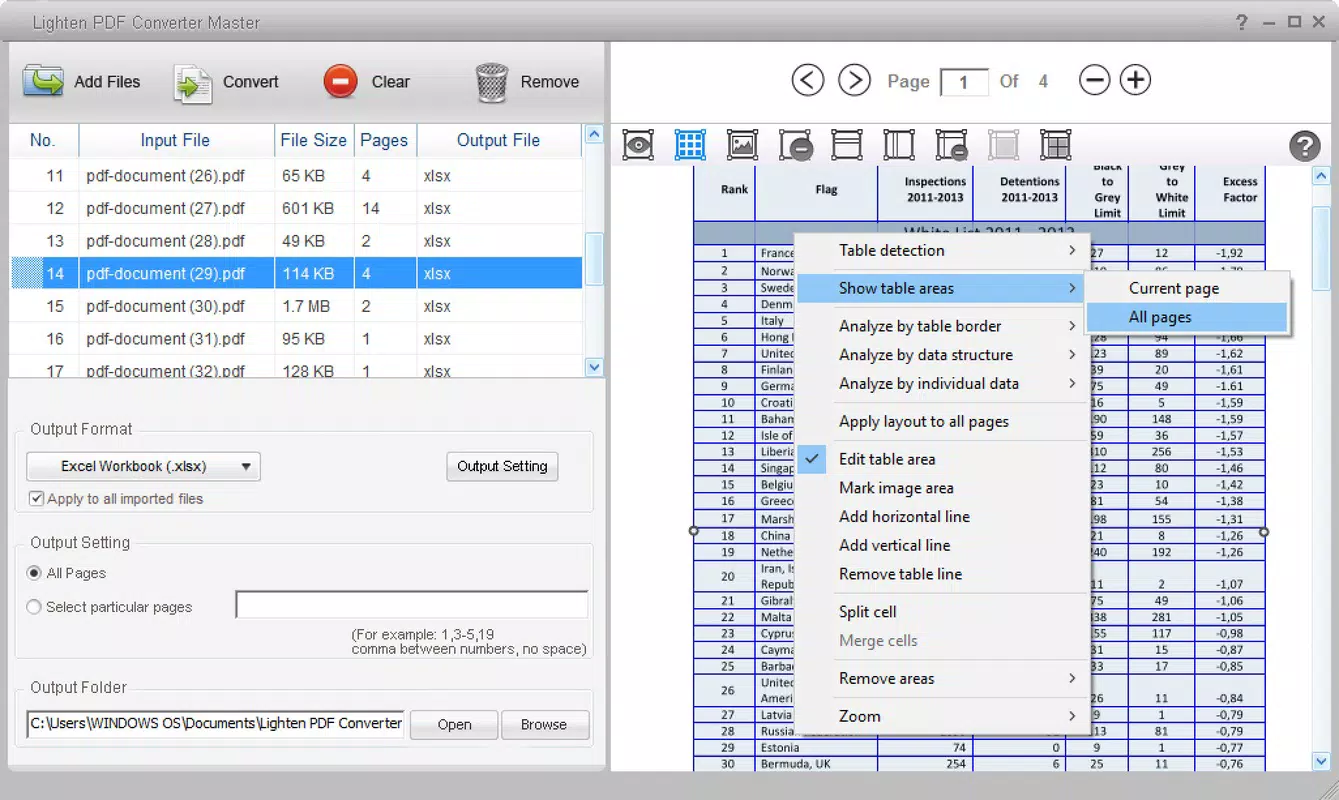Zoom in with the plus circle
Viewport: 1339px width, 800px height.
pyautogui.click(x=1135, y=80)
